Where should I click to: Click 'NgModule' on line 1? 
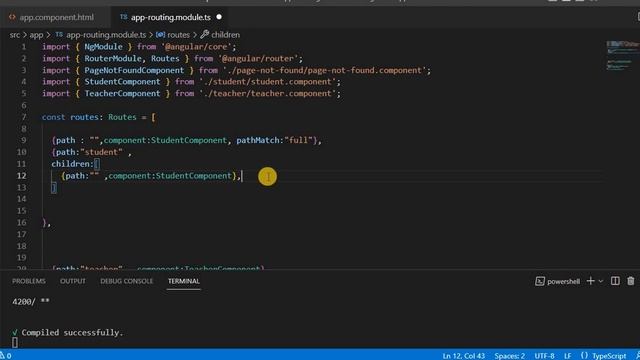(x=103, y=47)
